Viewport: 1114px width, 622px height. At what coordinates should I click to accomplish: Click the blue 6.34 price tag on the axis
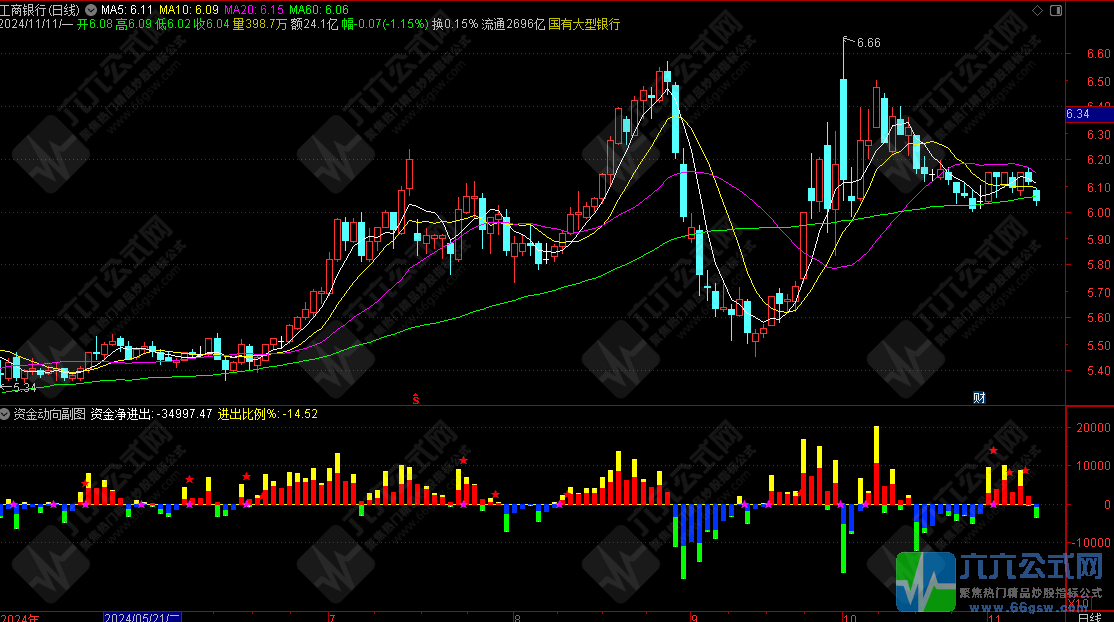(x=1089, y=114)
